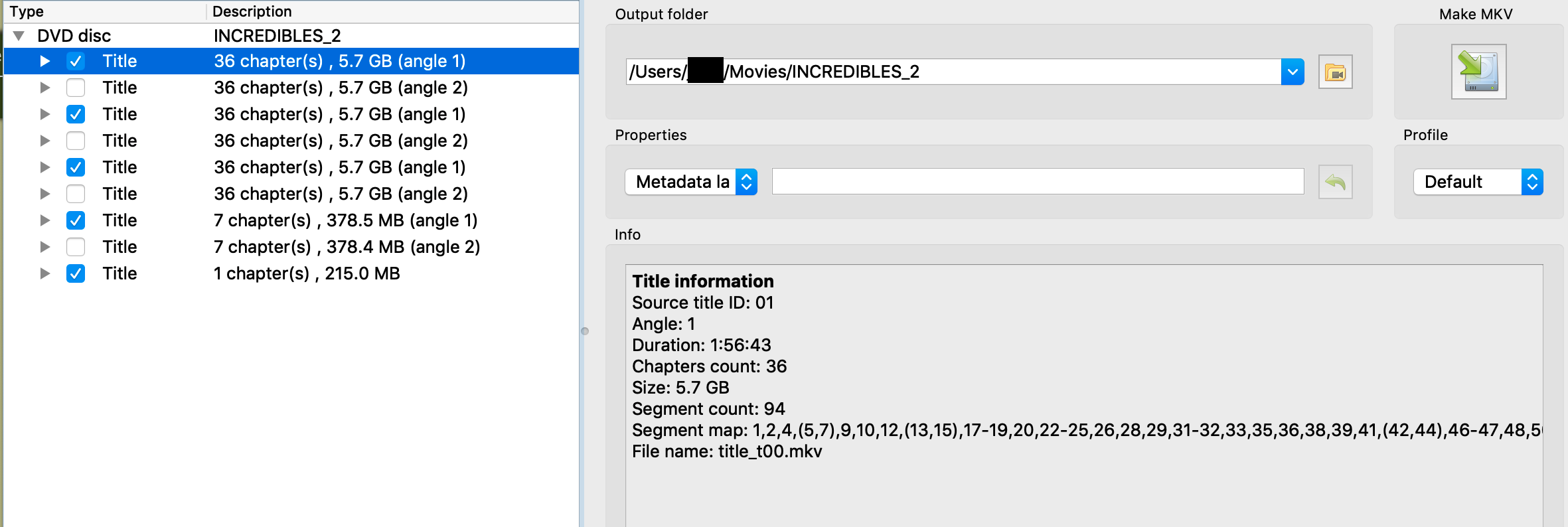This screenshot has width=1568, height=527.
Task: Check the third 5.7 GB angle 2 title
Action: click(x=76, y=194)
